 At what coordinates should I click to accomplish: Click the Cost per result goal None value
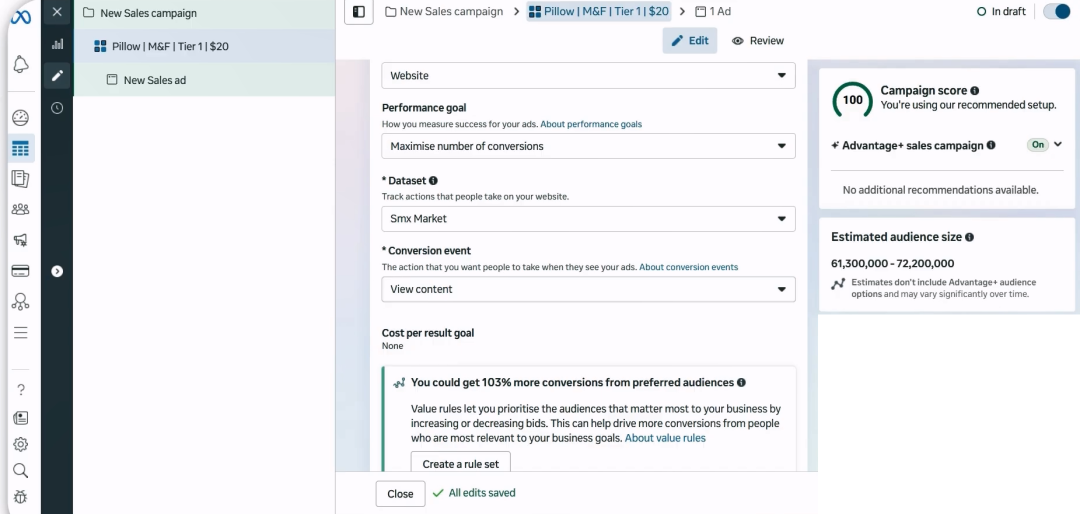coord(393,346)
